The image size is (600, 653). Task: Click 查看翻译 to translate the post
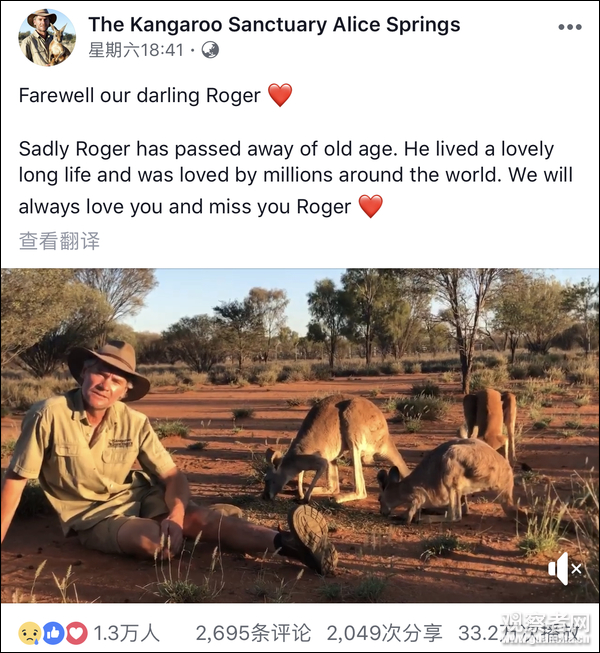pos(59,241)
